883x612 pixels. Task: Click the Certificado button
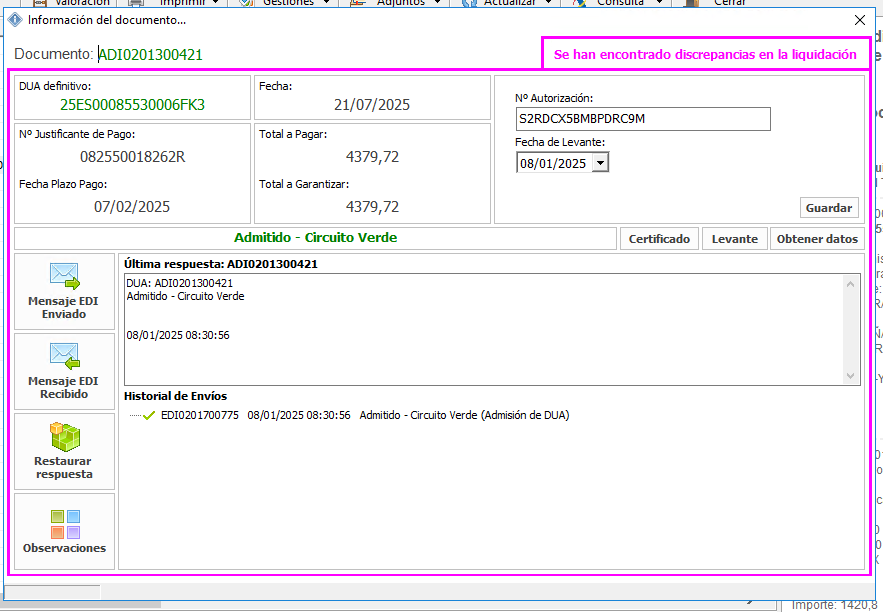coord(659,239)
